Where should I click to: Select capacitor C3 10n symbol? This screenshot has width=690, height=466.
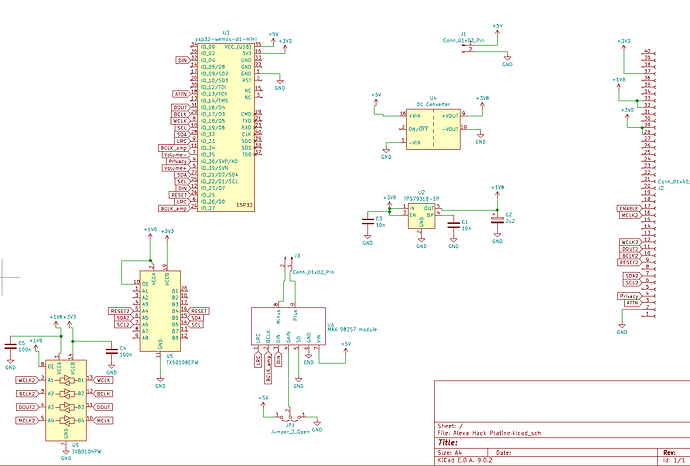click(x=368, y=222)
